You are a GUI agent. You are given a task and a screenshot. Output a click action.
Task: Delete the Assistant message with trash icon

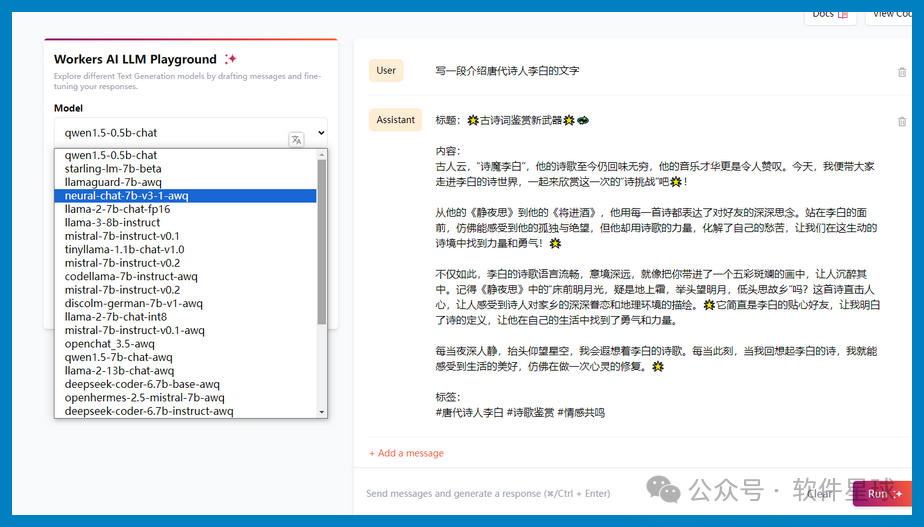[902, 121]
